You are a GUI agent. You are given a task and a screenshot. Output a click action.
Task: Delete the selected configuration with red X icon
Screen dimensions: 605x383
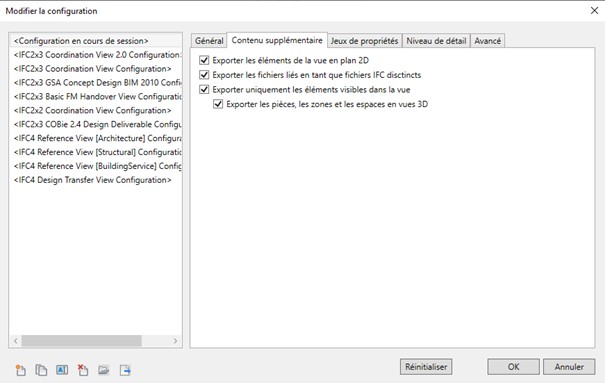[83, 370]
